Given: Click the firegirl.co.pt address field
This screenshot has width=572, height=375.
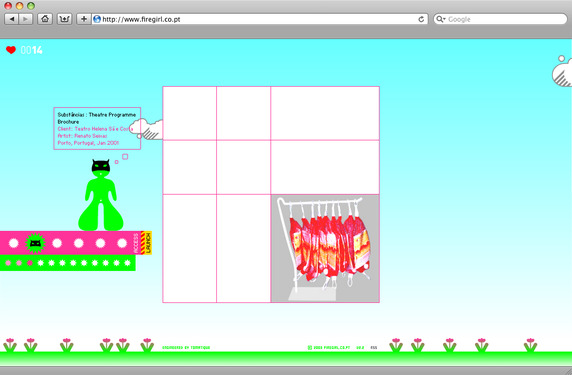Looking at the screenshot, I should click(x=260, y=19).
